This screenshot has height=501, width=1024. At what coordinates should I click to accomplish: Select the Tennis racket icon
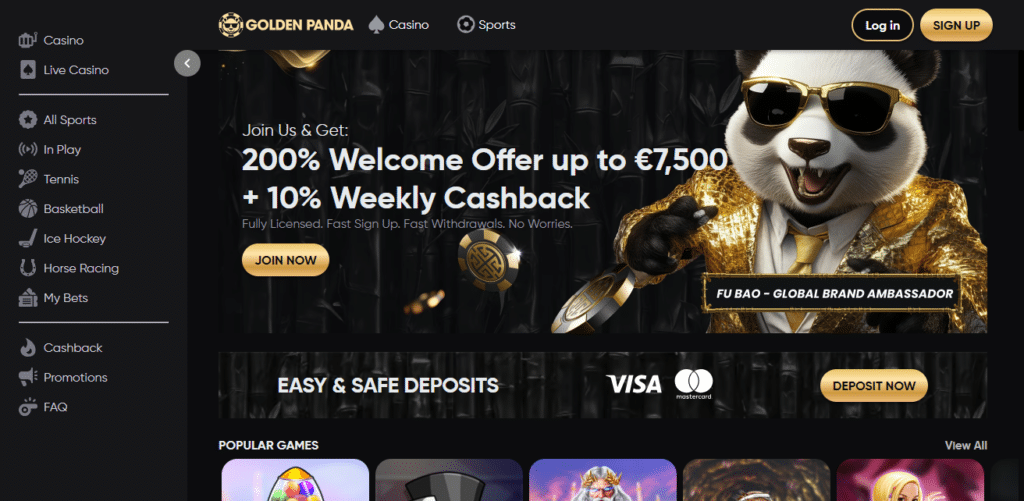click(27, 179)
